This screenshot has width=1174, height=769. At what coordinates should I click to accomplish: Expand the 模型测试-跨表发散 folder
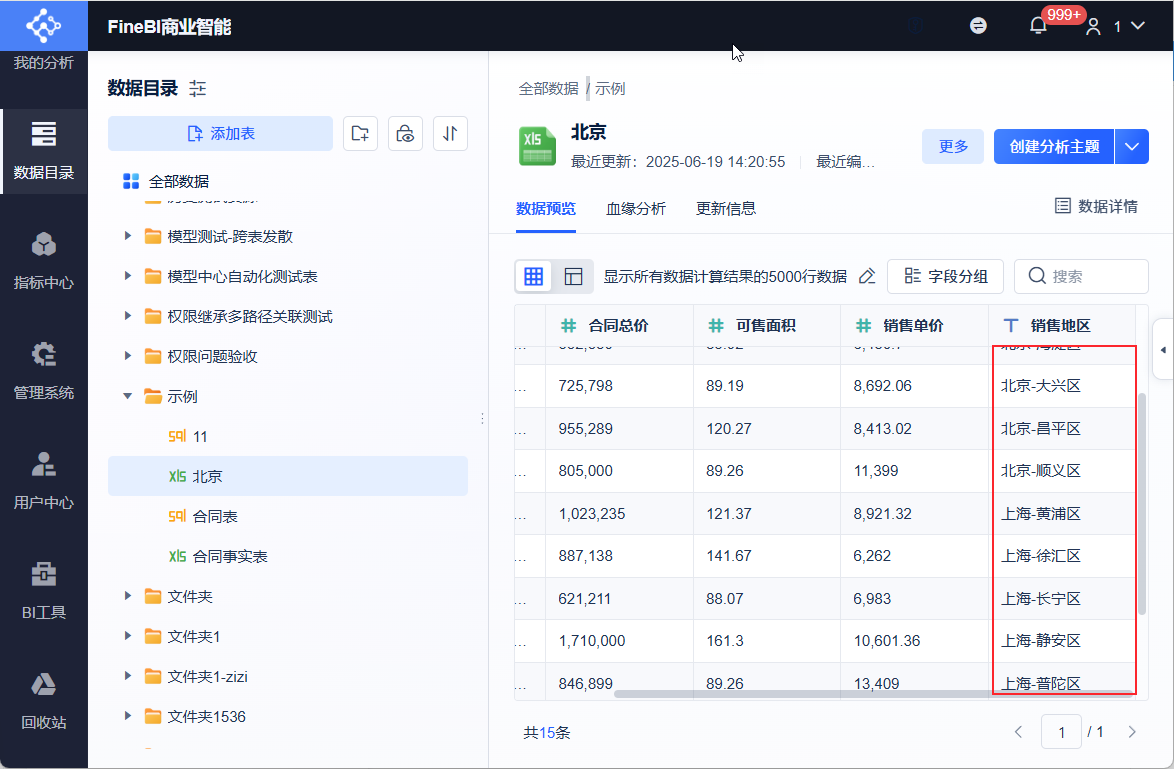(x=128, y=236)
